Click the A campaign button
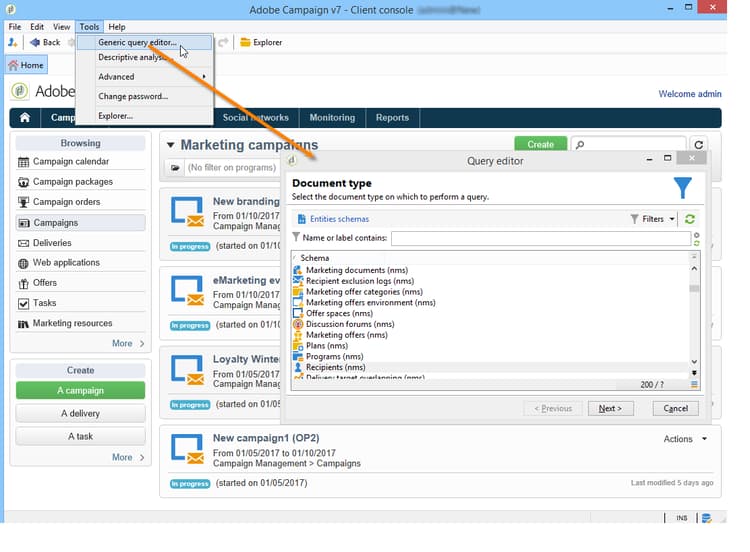 coord(80,390)
